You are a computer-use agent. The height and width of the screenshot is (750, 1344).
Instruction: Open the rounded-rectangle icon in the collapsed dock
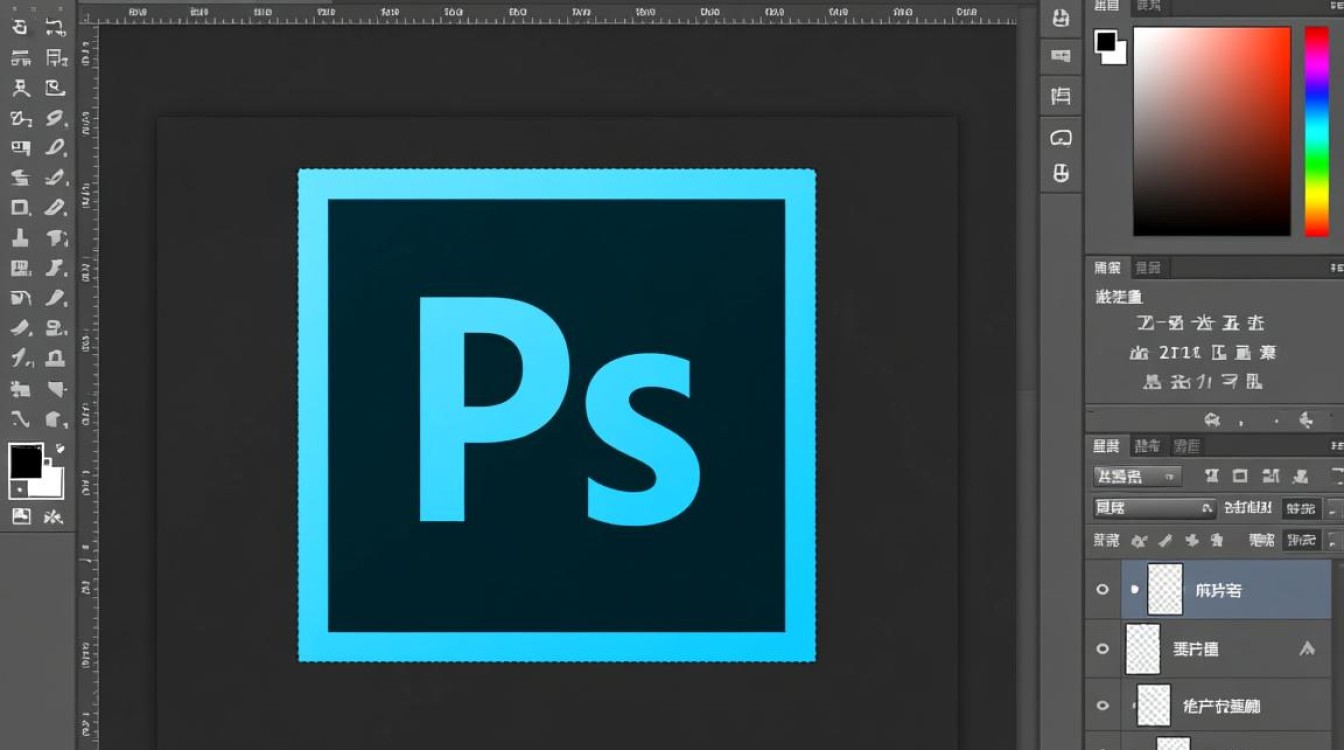point(1061,136)
